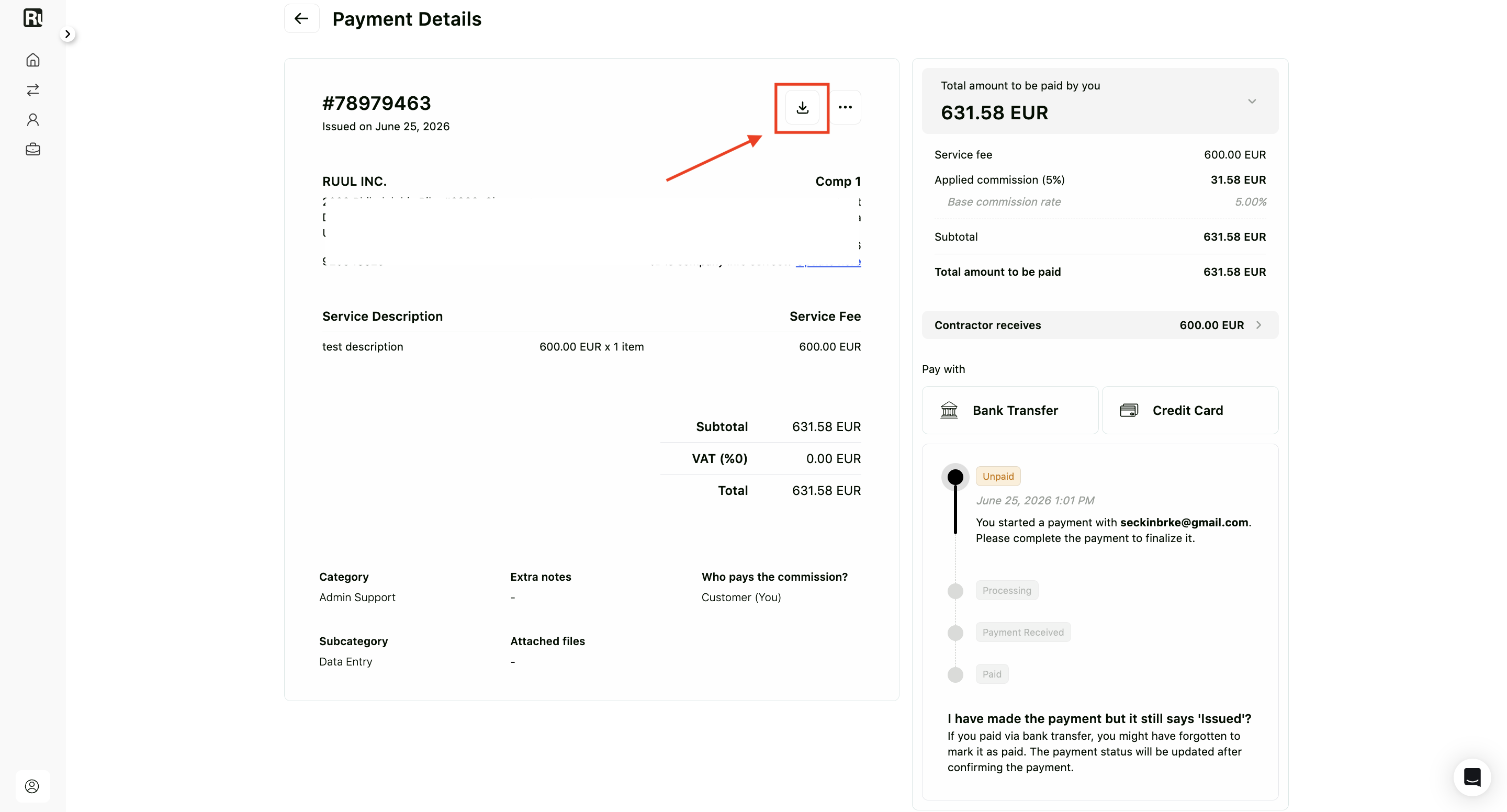
Task: Open the three-dot more options menu
Action: [x=845, y=108]
